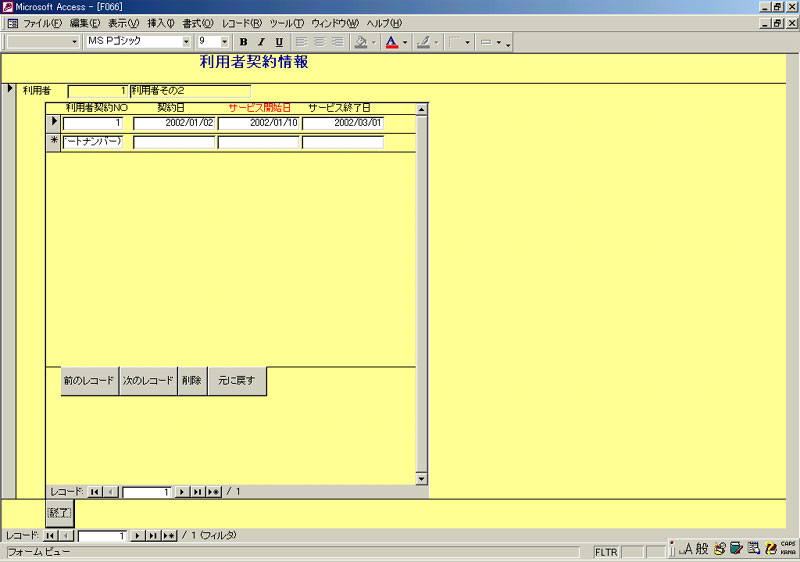The image size is (800, 562).
Task: Open the MS Pゴシック font name dropdown
Action: [186, 42]
